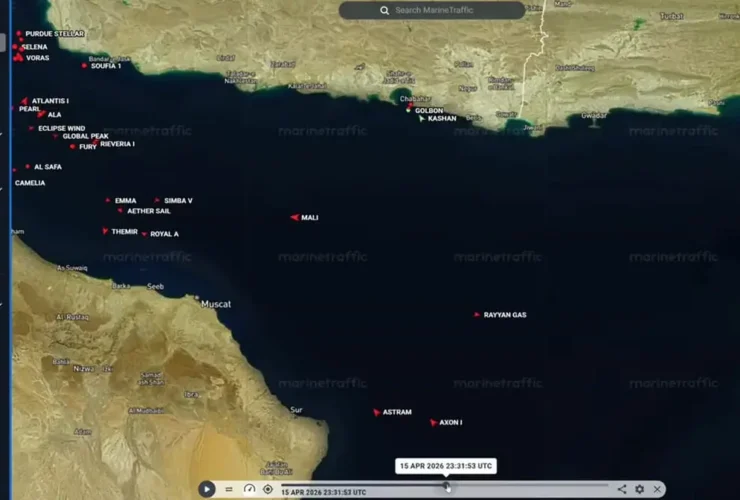This screenshot has width=740, height=500.
Task: Click the timeline slider handle
Action: [x=446, y=486]
